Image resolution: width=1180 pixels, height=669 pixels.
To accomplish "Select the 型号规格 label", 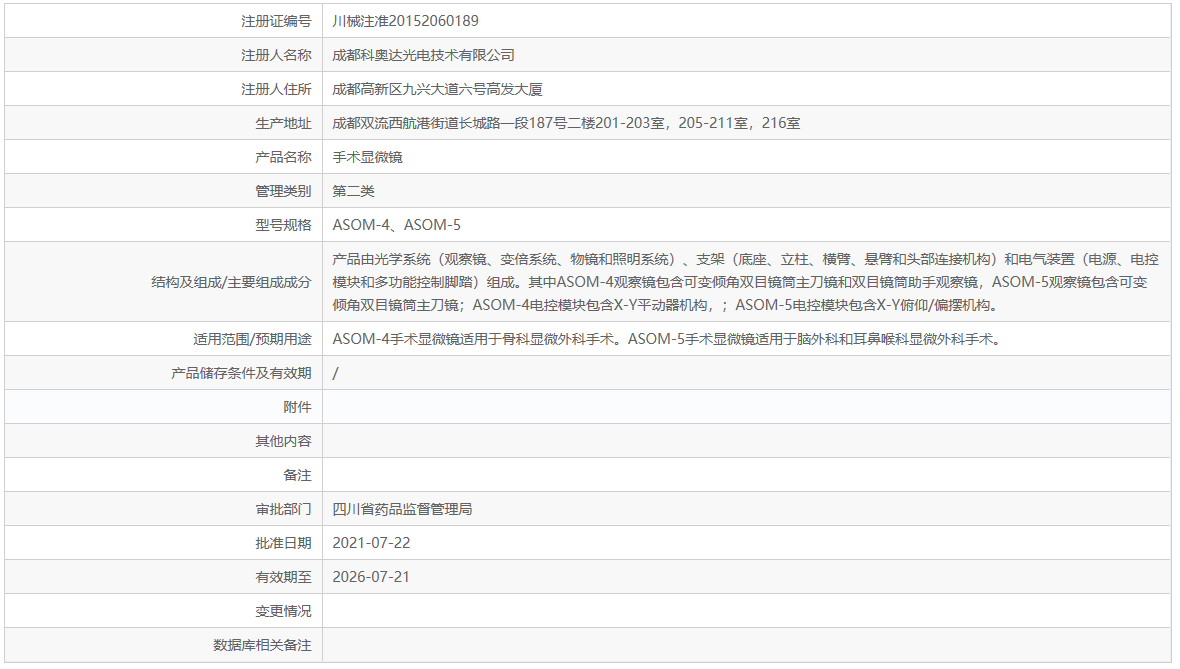I will point(283,224).
